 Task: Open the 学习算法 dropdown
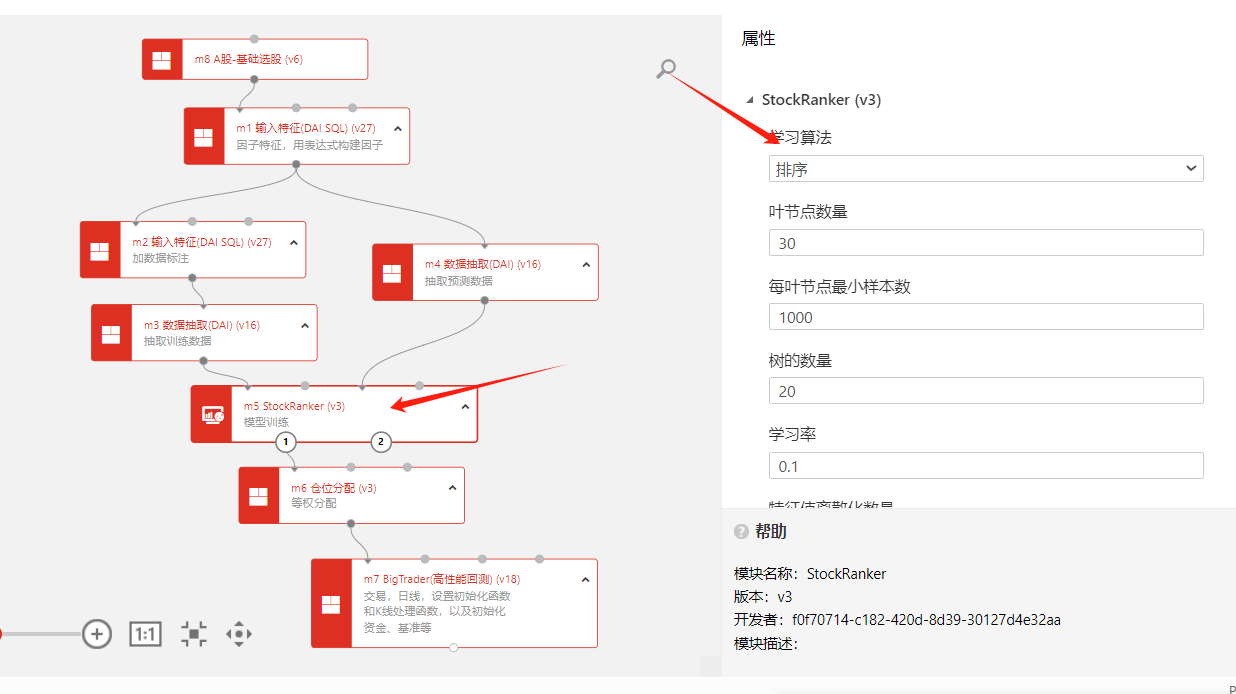(x=985, y=169)
